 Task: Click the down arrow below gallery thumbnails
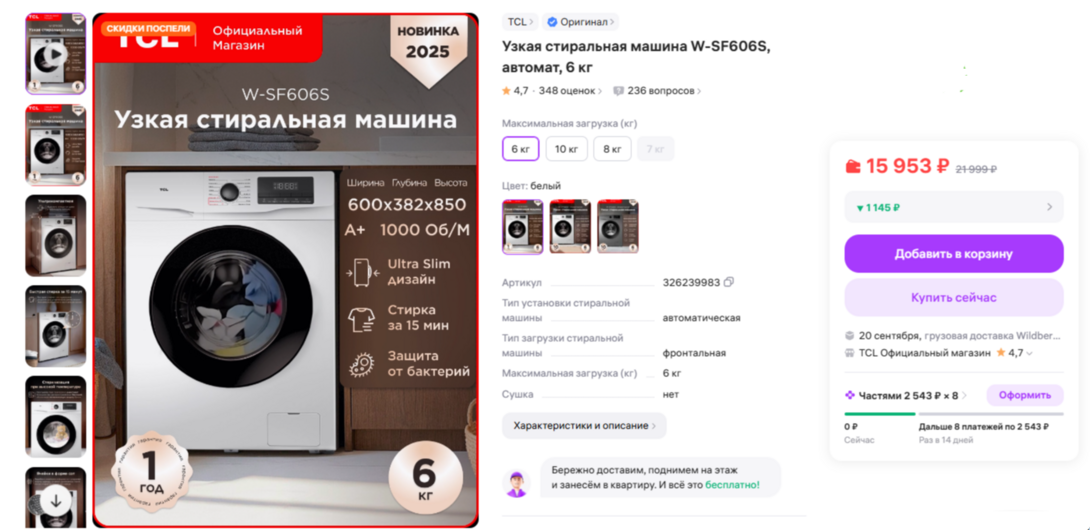pos(56,499)
